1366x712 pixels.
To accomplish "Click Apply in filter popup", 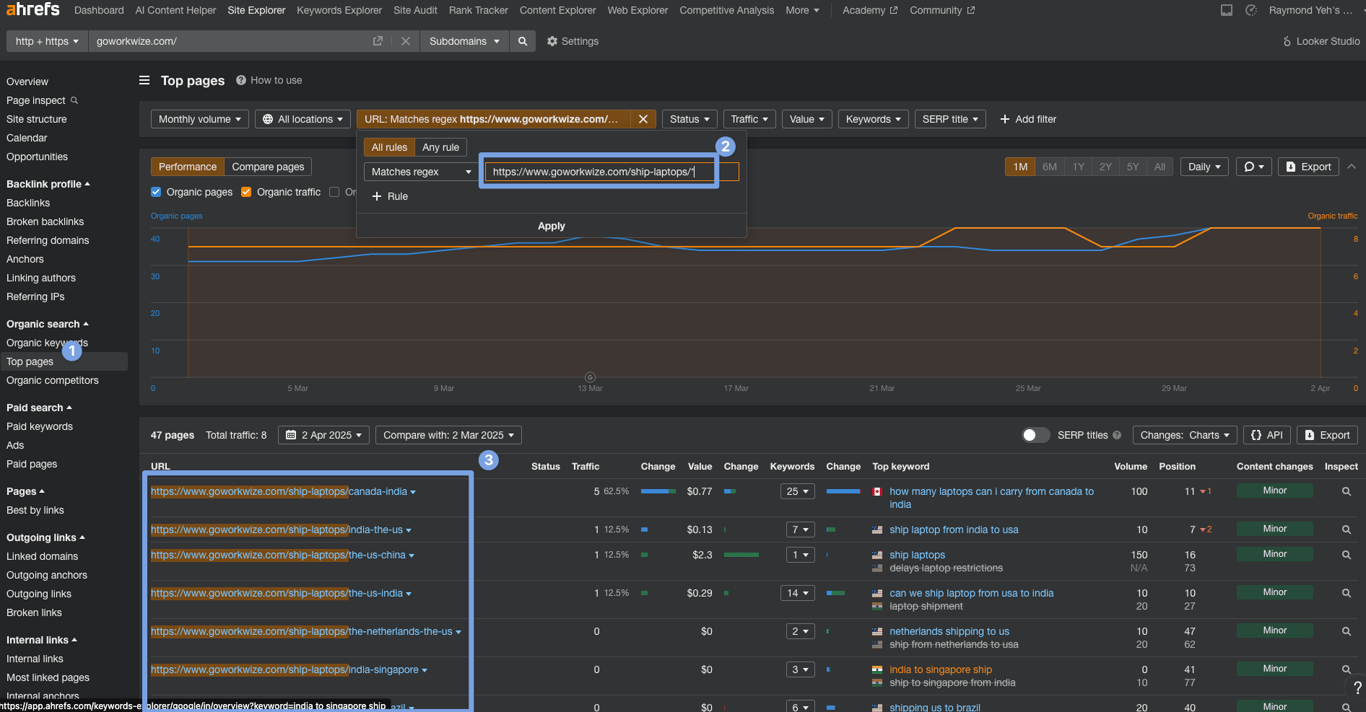I will [551, 226].
